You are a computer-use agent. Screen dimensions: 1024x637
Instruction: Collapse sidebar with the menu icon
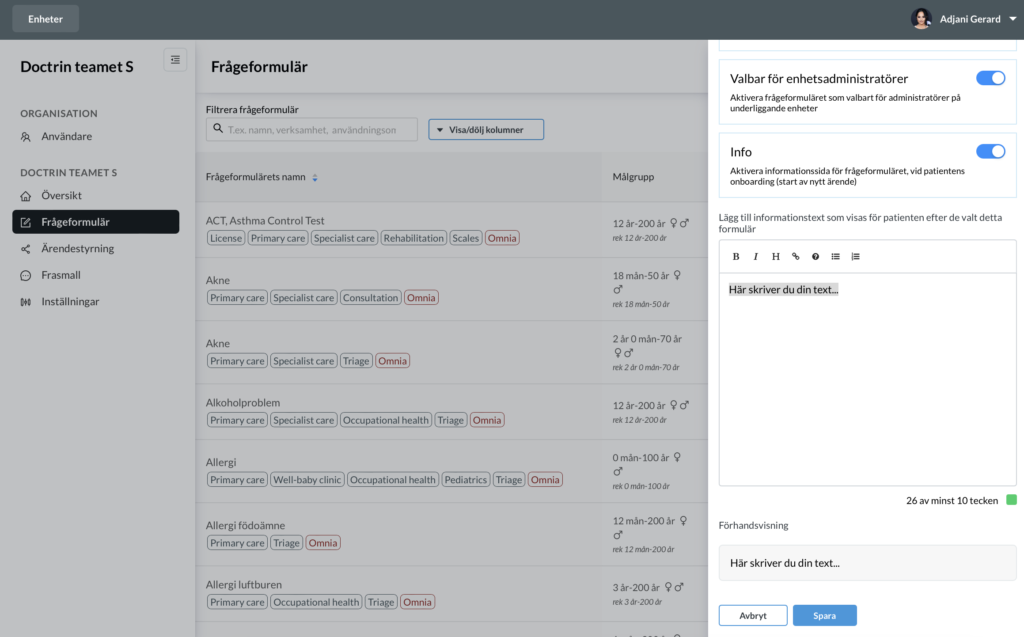click(x=175, y=60)
